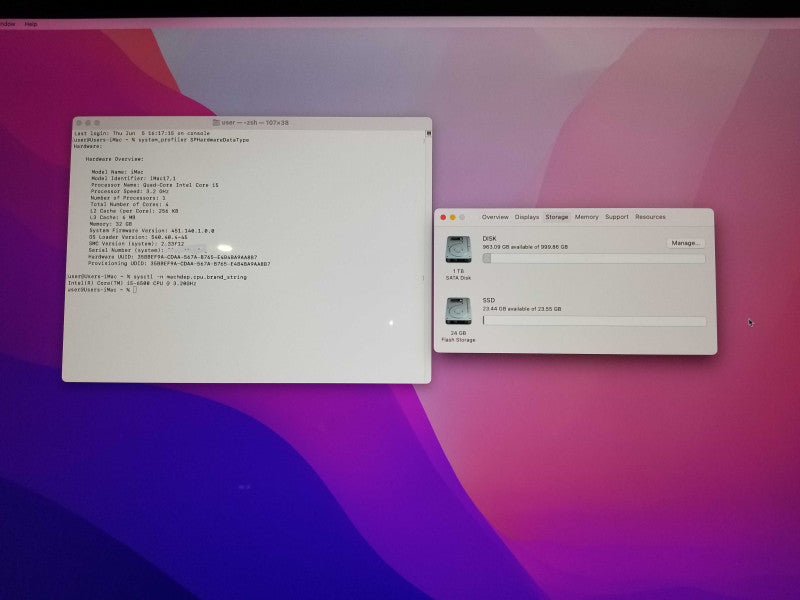Open the Displays tab
The width and height of the screenshot is (800, 600).
(527, 217)
